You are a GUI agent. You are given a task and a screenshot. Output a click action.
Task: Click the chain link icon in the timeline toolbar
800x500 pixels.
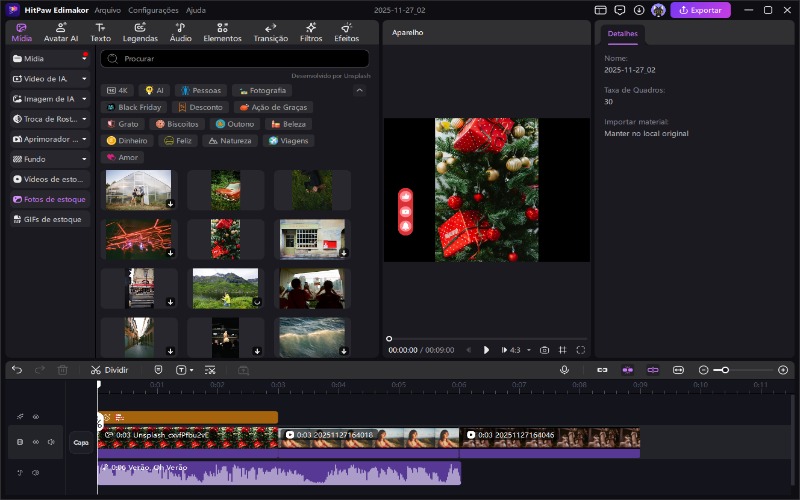pos(602,370)
